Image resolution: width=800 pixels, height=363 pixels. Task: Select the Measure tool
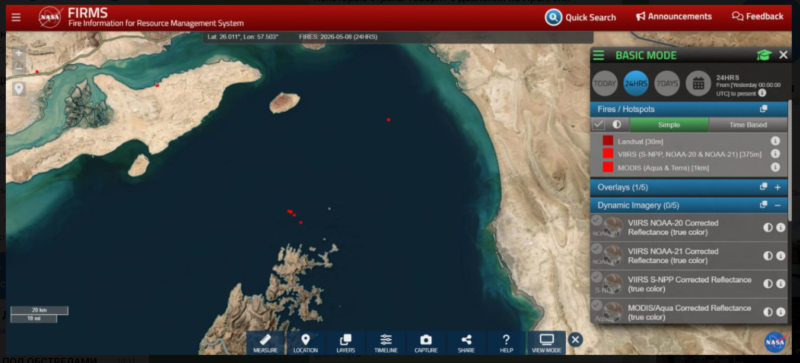click(265, 343)
